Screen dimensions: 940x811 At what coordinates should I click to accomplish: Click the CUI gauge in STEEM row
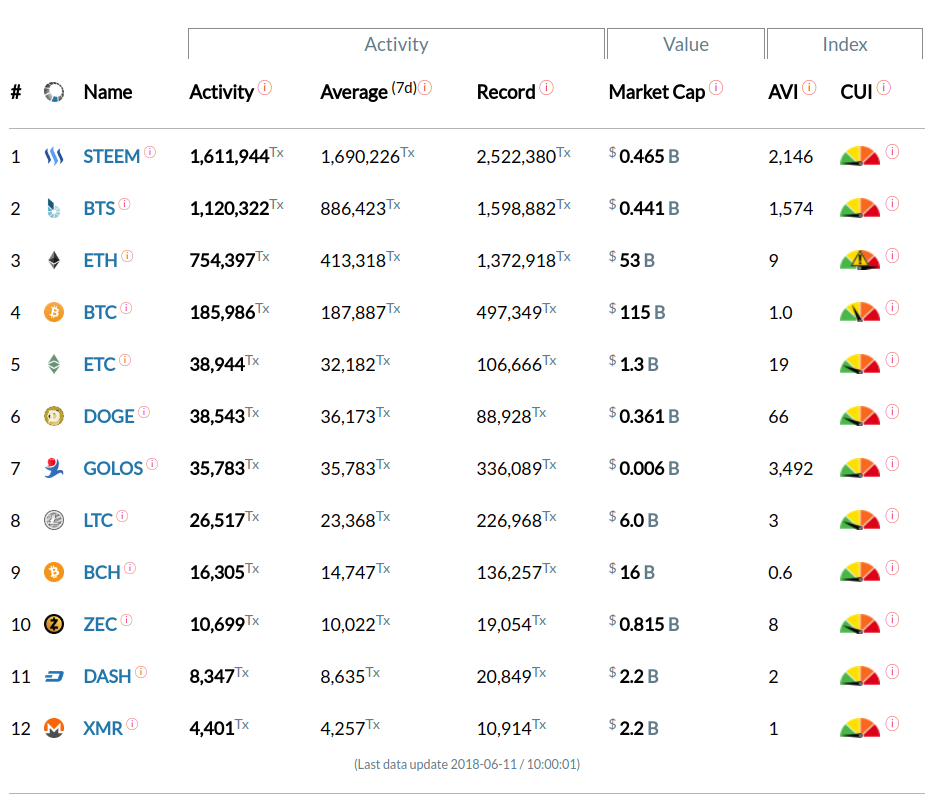point(860,156)
